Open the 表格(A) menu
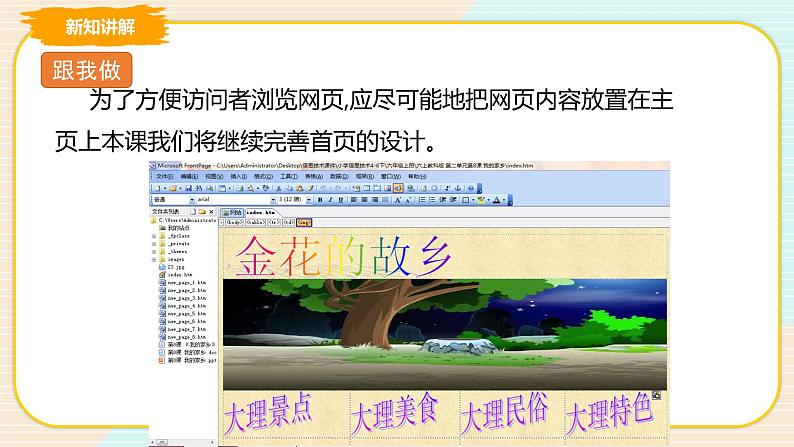 pyautogui.click(x=314, y=176)
